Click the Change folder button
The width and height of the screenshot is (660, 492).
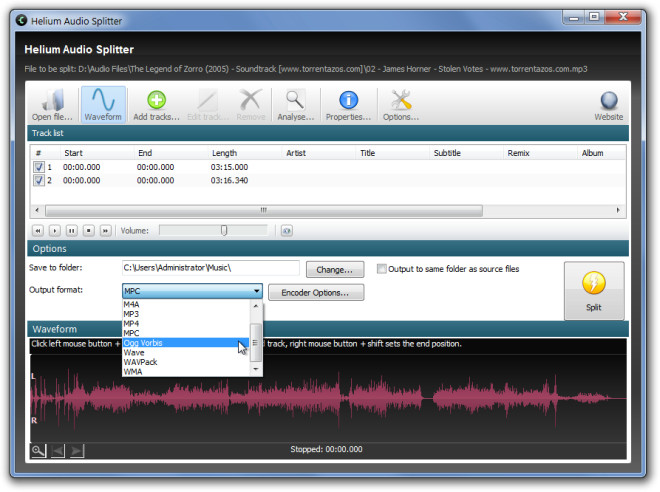point(335,270)
